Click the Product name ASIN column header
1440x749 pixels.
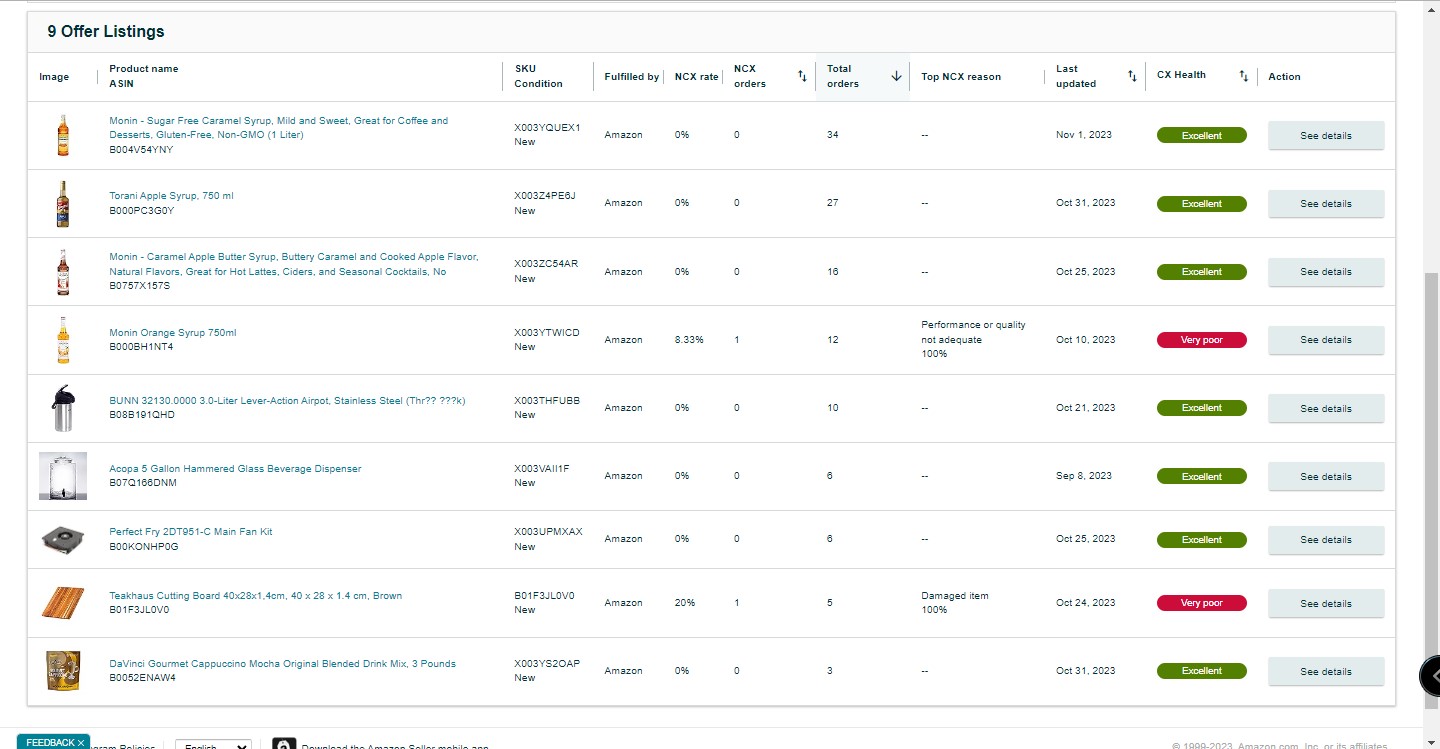144,76
